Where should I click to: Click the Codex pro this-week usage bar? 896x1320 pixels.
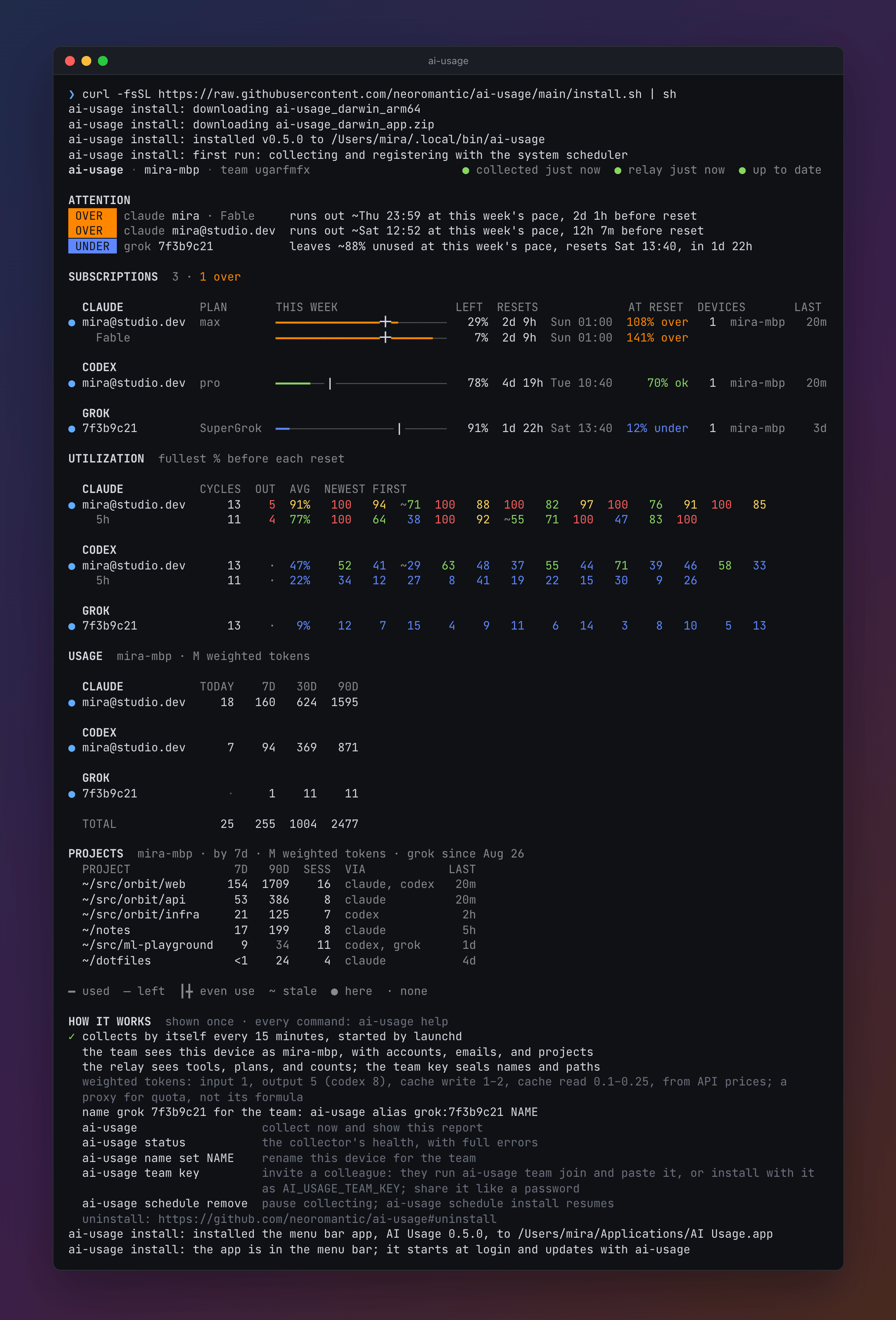coord(360,383)
